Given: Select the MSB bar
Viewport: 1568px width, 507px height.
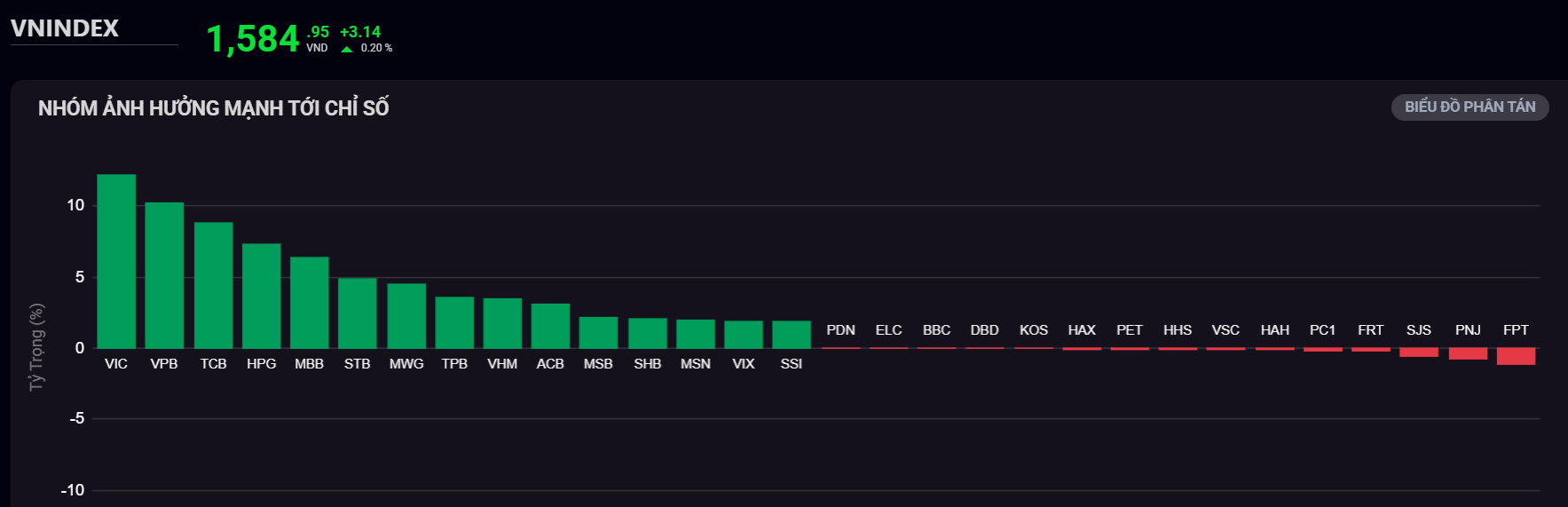Looking at the screenshot, I should [598, 332].
